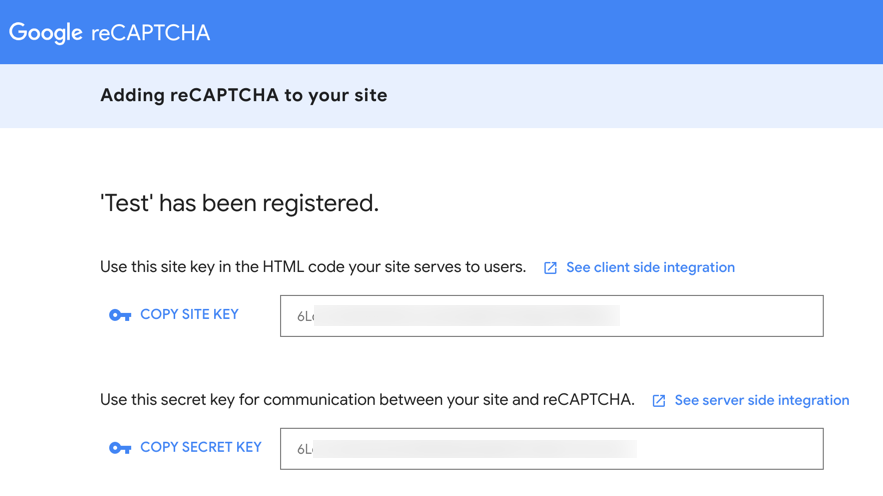Click an empty area of the blue header bar
Viewport: 883px width, 496px height.
coord(541,32)
